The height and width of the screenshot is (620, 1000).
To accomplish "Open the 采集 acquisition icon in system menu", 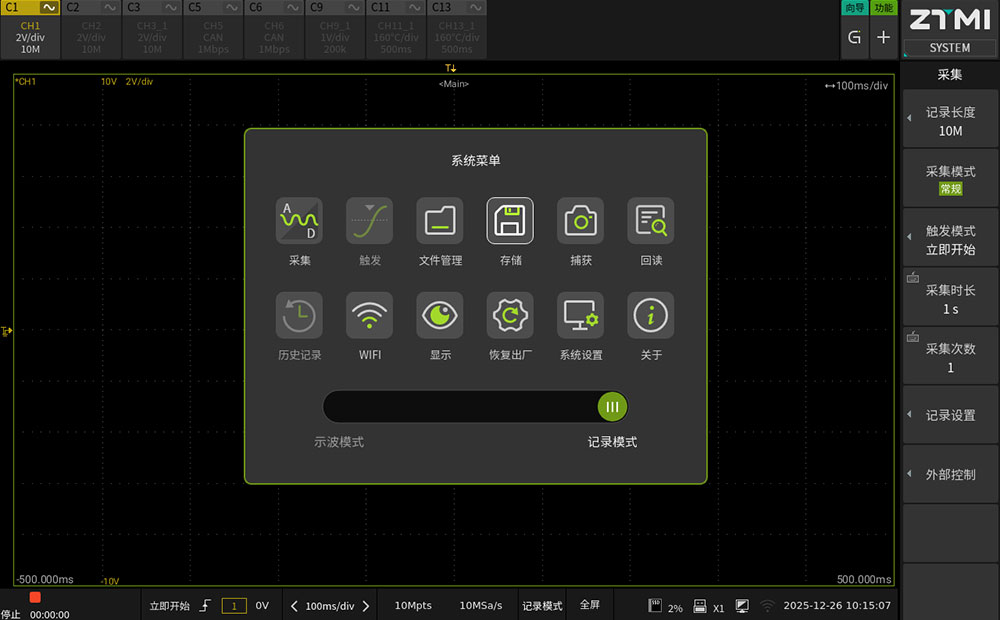I will 299,221.
